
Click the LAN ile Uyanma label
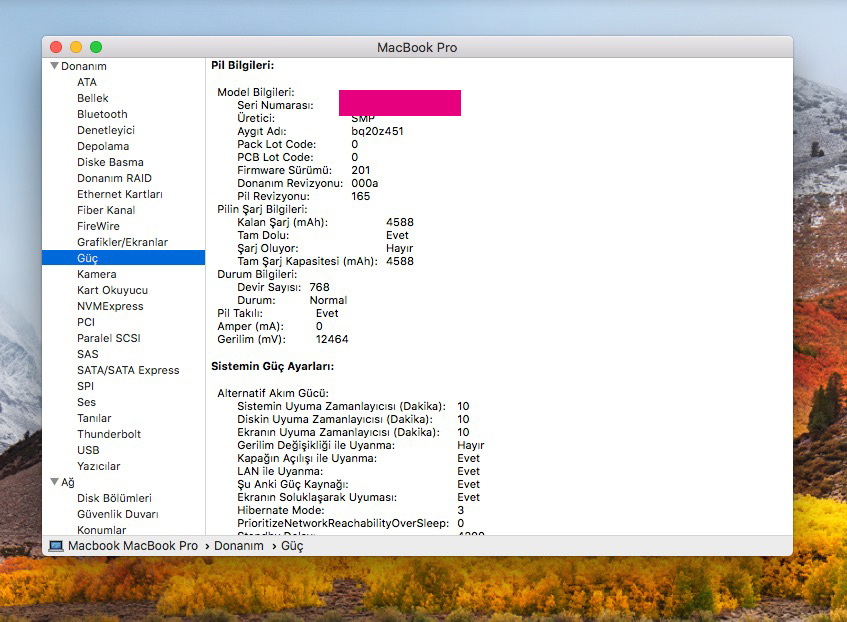(280, 471)
